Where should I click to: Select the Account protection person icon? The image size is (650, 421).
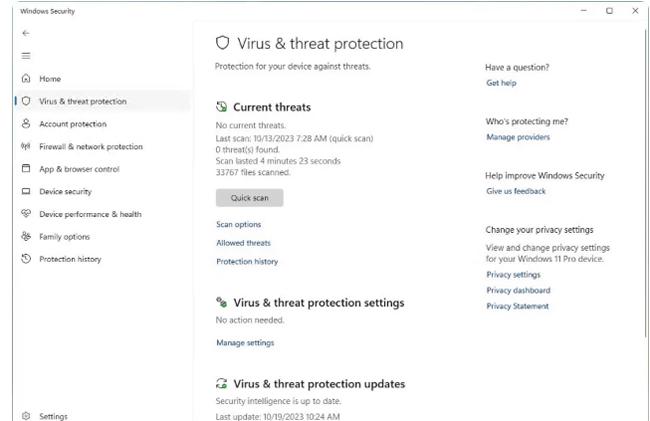26,124
